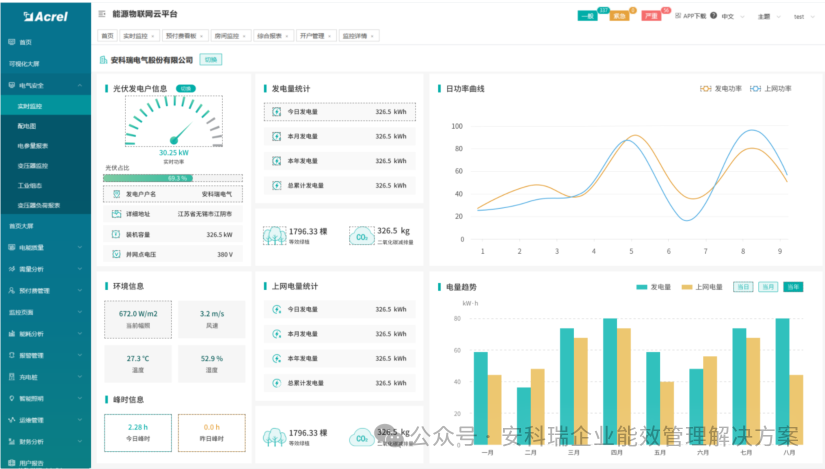This screenshot has height=469, width=825.
Task: Click icon in 总累计发电量 generation row
Action: [276, 185]
